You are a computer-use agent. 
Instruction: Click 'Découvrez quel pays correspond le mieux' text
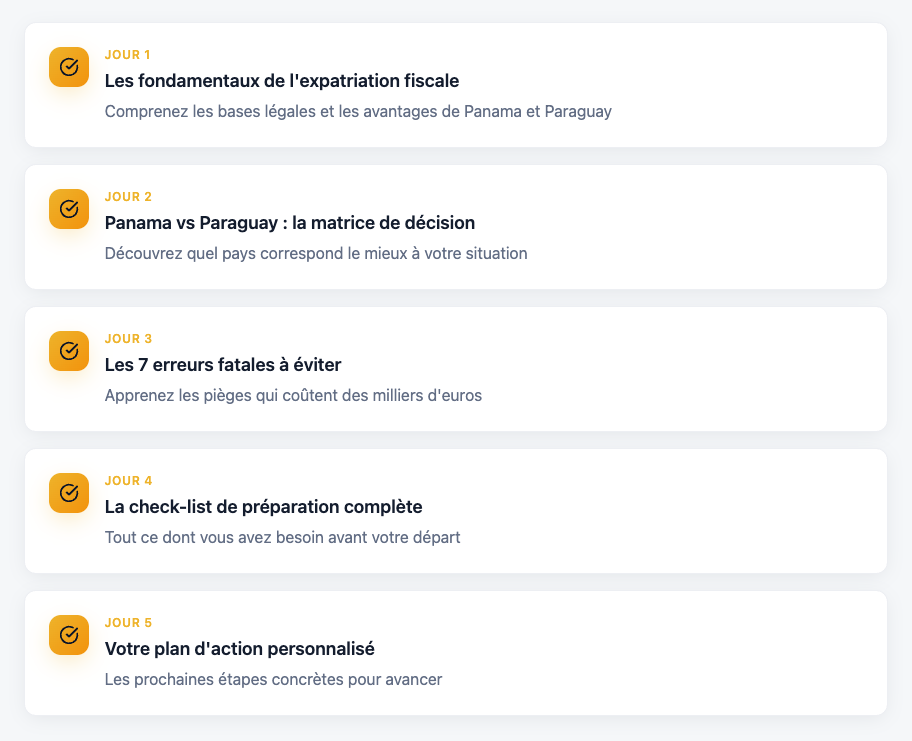coord(315,253)
